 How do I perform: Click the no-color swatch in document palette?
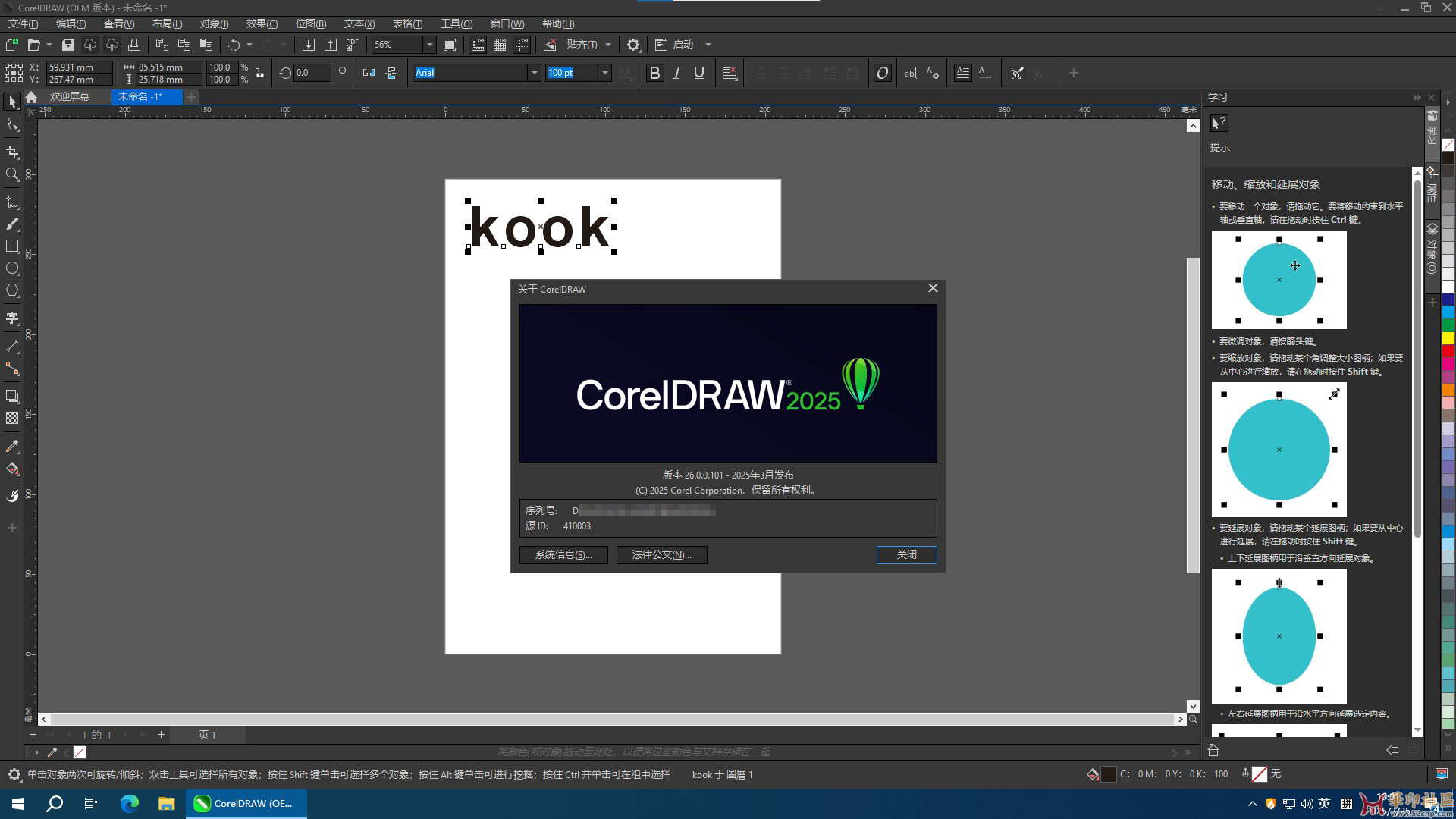click(80, 752)
